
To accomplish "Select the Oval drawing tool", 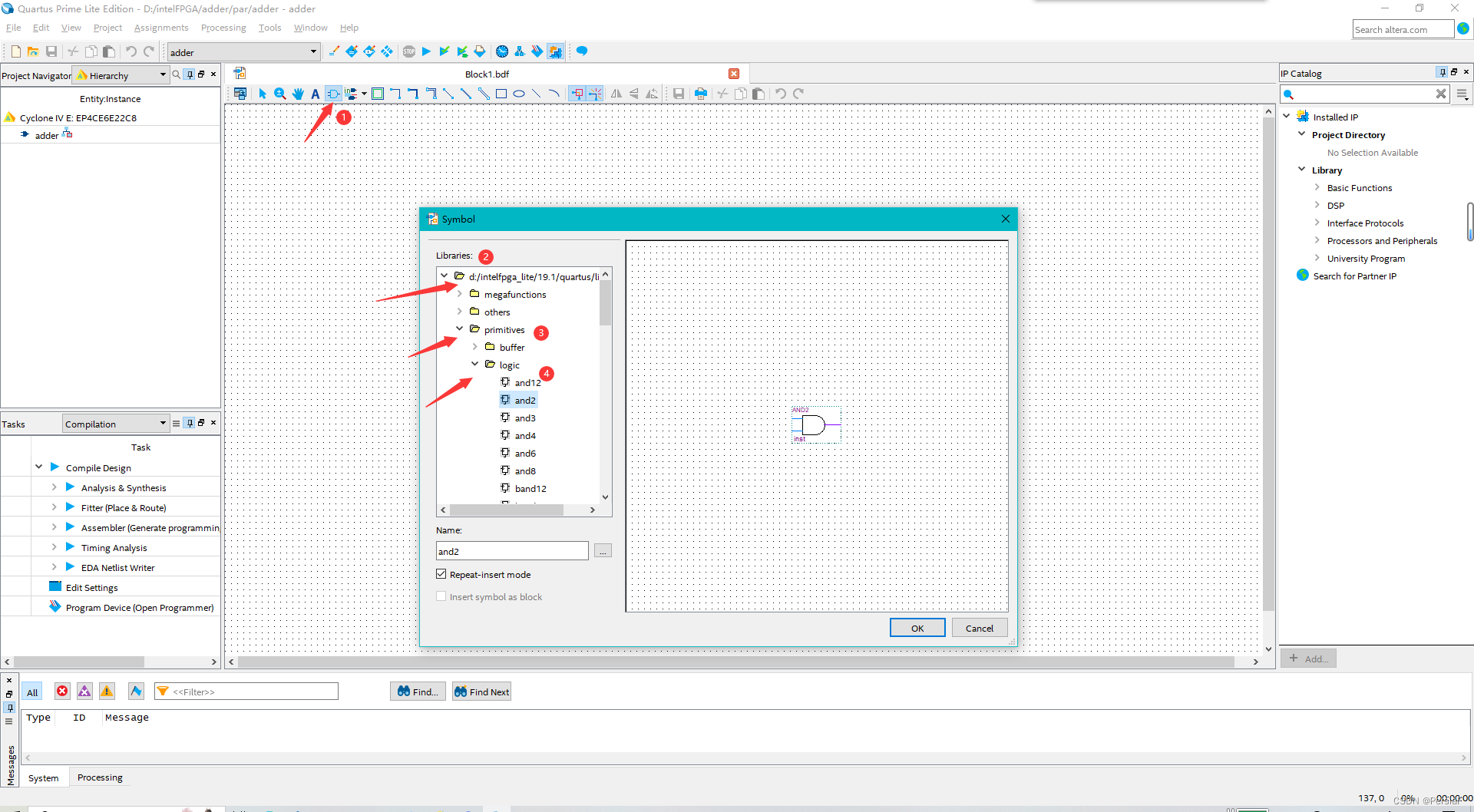I will (519, 94).
